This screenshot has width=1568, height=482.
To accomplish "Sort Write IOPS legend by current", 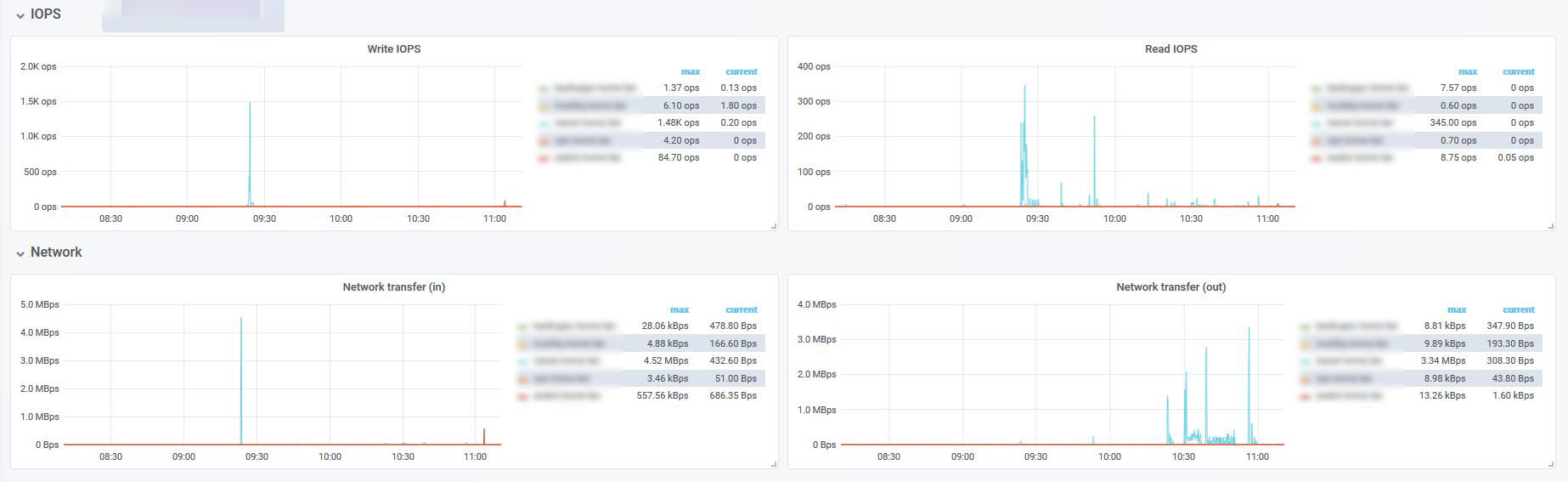I will 742,71.
